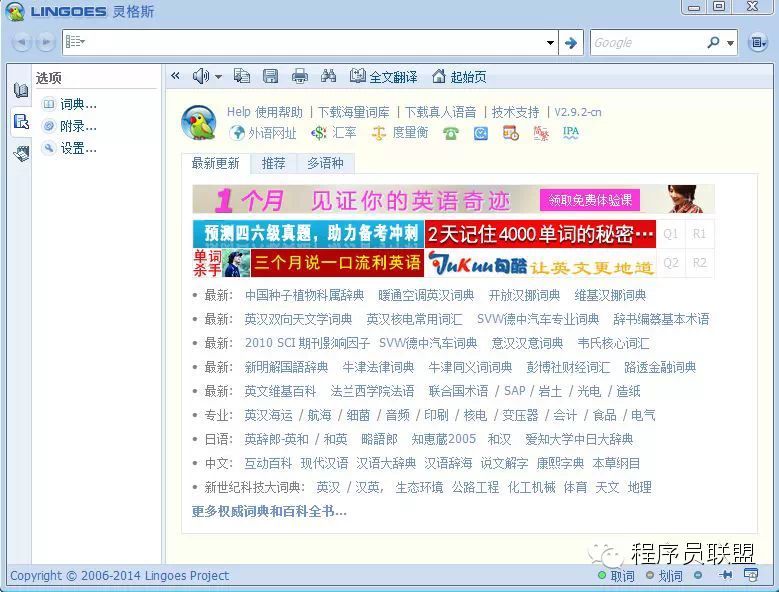Click the speaker pronunciation icon
The width and height of the screenshot is (779, 592).
tap(201, 76)
